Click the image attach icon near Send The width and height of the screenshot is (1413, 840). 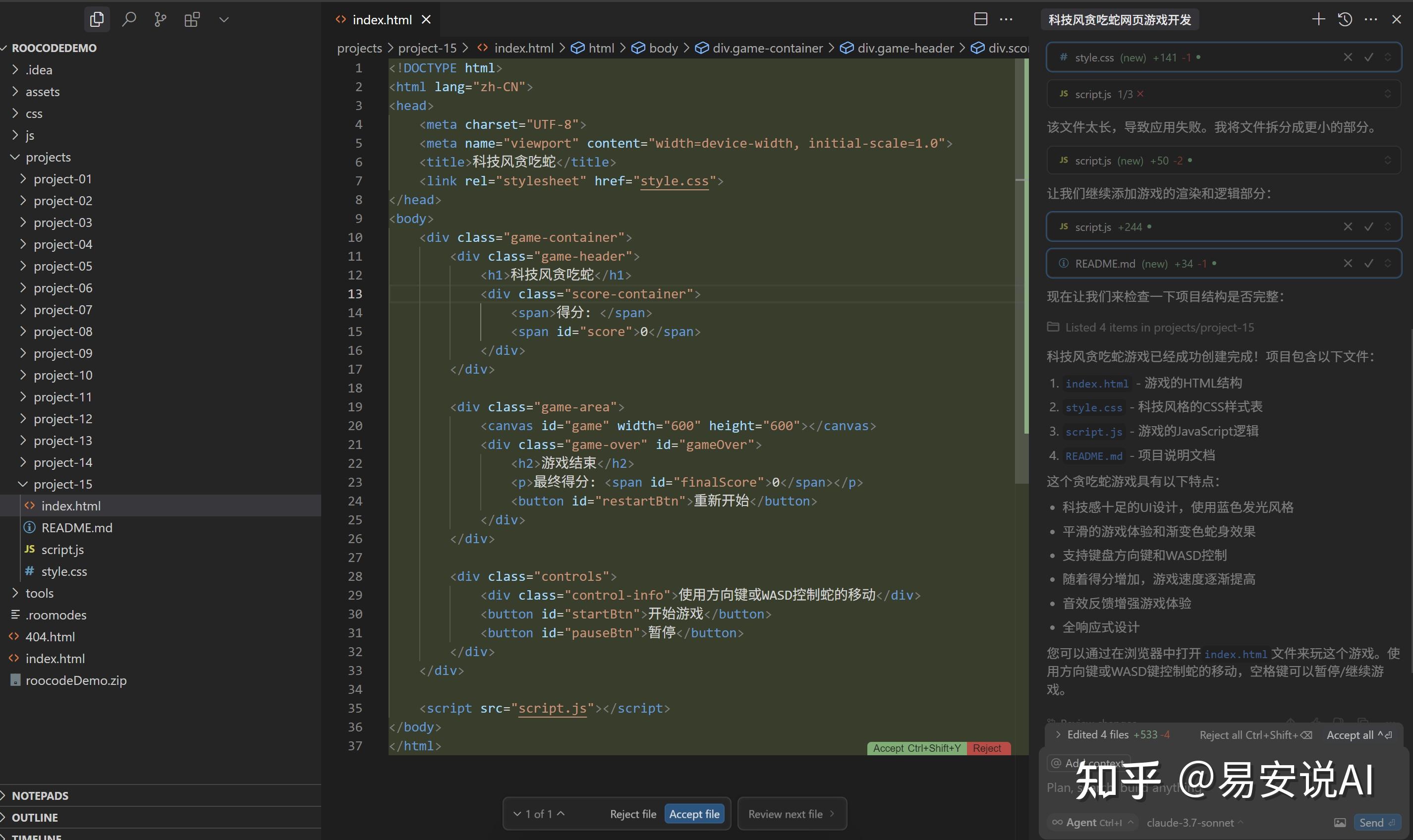coord(1340,823)
